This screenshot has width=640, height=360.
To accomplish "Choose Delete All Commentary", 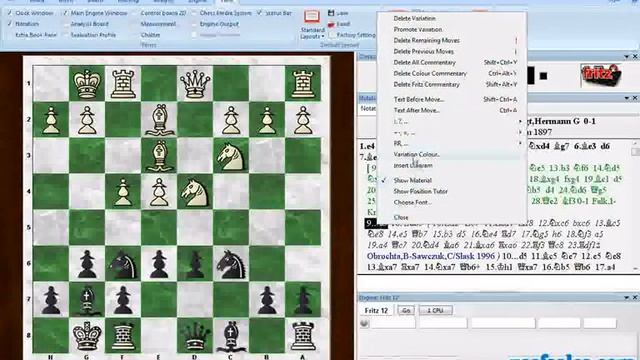I will 424,62.
